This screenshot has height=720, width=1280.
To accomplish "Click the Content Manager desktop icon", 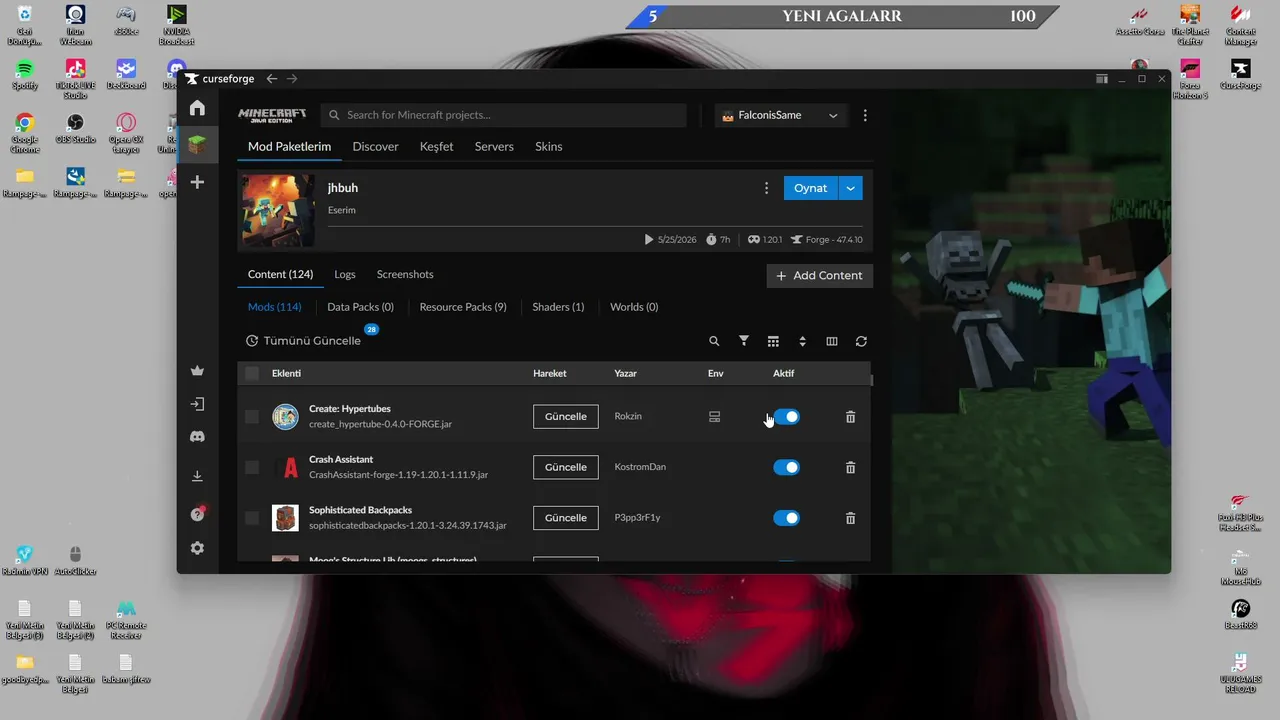I will [x=1241, y=15].
